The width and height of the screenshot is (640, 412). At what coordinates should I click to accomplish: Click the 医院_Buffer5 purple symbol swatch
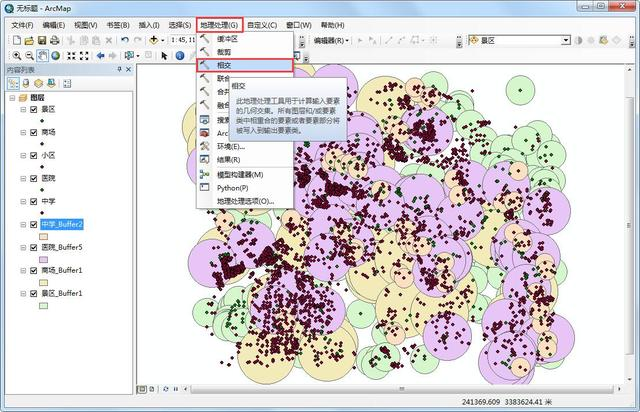tap(43, 259)
